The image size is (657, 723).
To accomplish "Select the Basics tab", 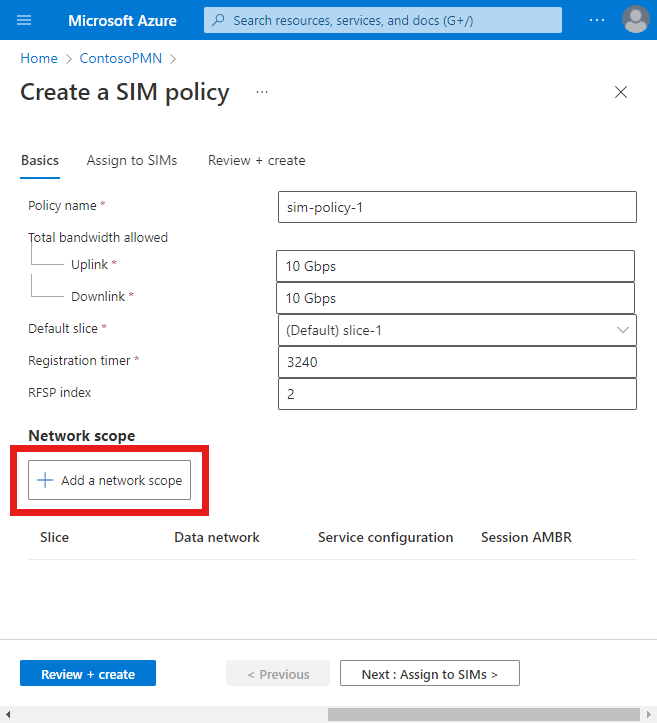I will (x=40, y=160).
